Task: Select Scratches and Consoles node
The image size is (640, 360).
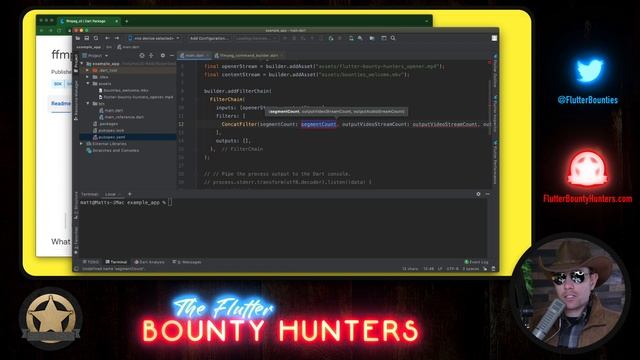Action: click(113, 151)
